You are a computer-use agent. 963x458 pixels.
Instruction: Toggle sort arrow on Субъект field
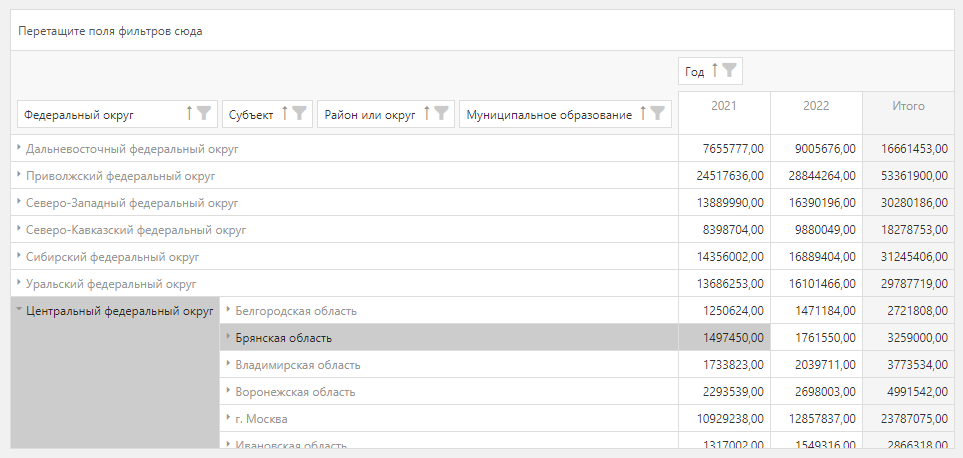pos(284,114)
